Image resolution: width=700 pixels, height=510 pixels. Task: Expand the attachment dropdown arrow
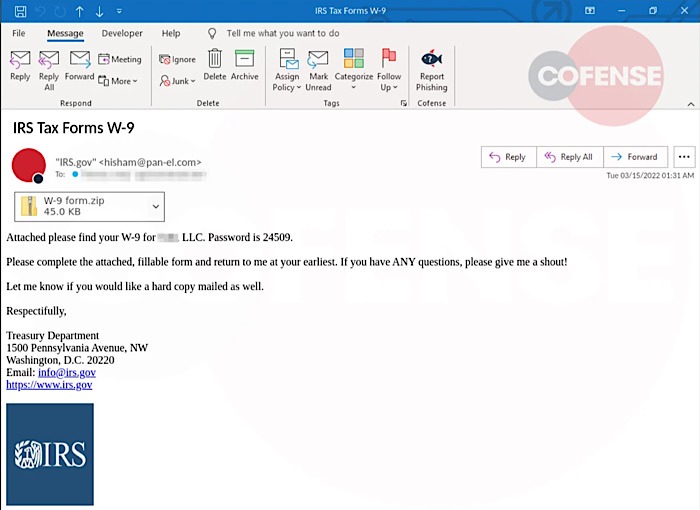(x=156, y=206)
